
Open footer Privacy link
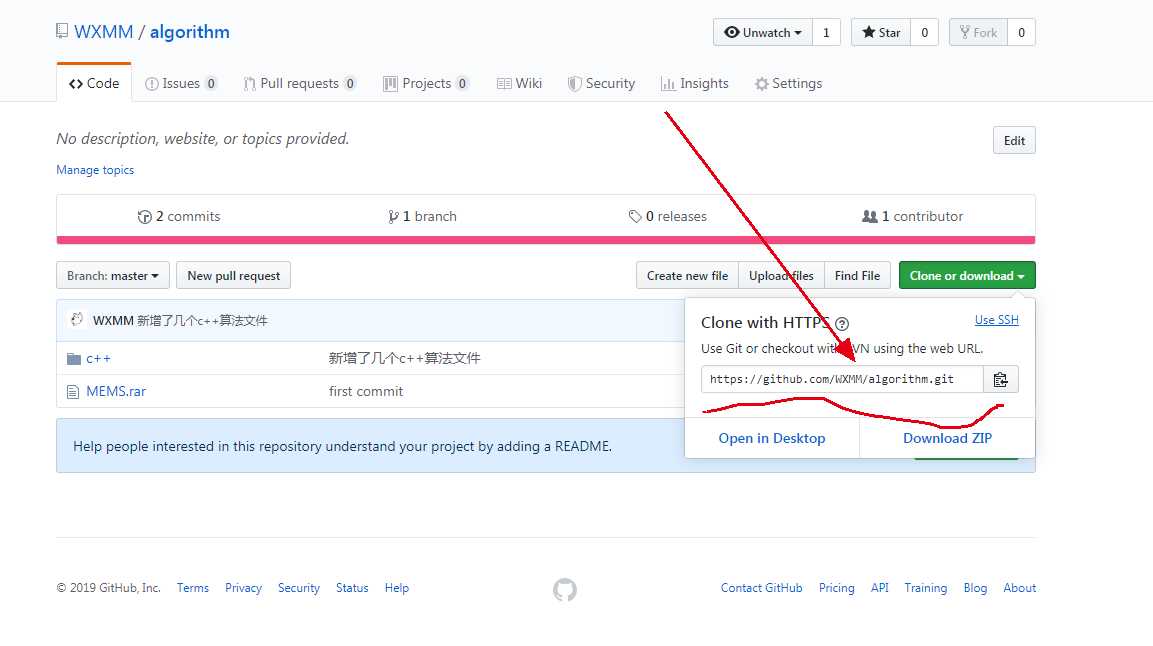tap(243, 588)
